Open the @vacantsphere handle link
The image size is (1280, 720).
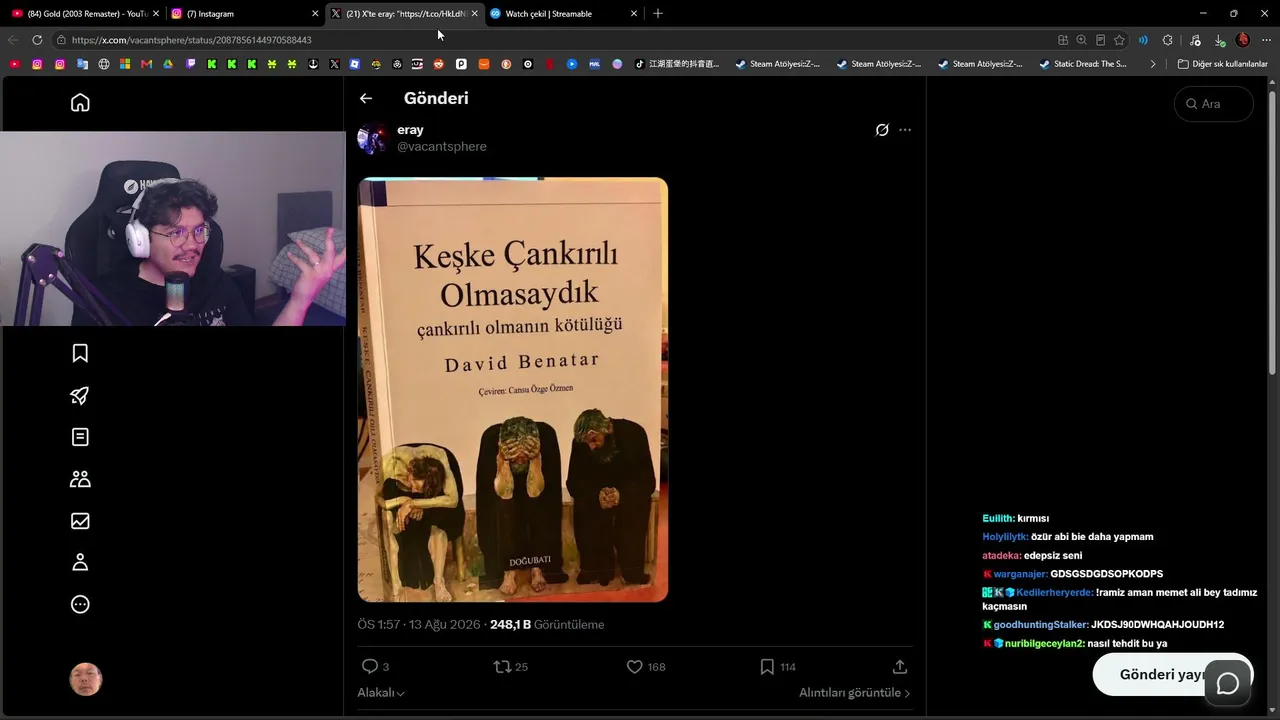click(x=442, y=146)
